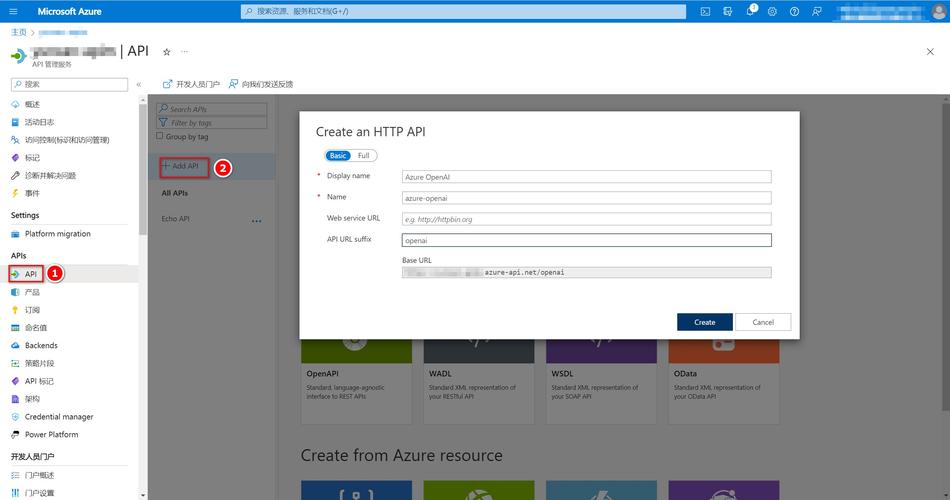950x500 pixels.
Task: Select All APIs in the API list
Action: 174,193
